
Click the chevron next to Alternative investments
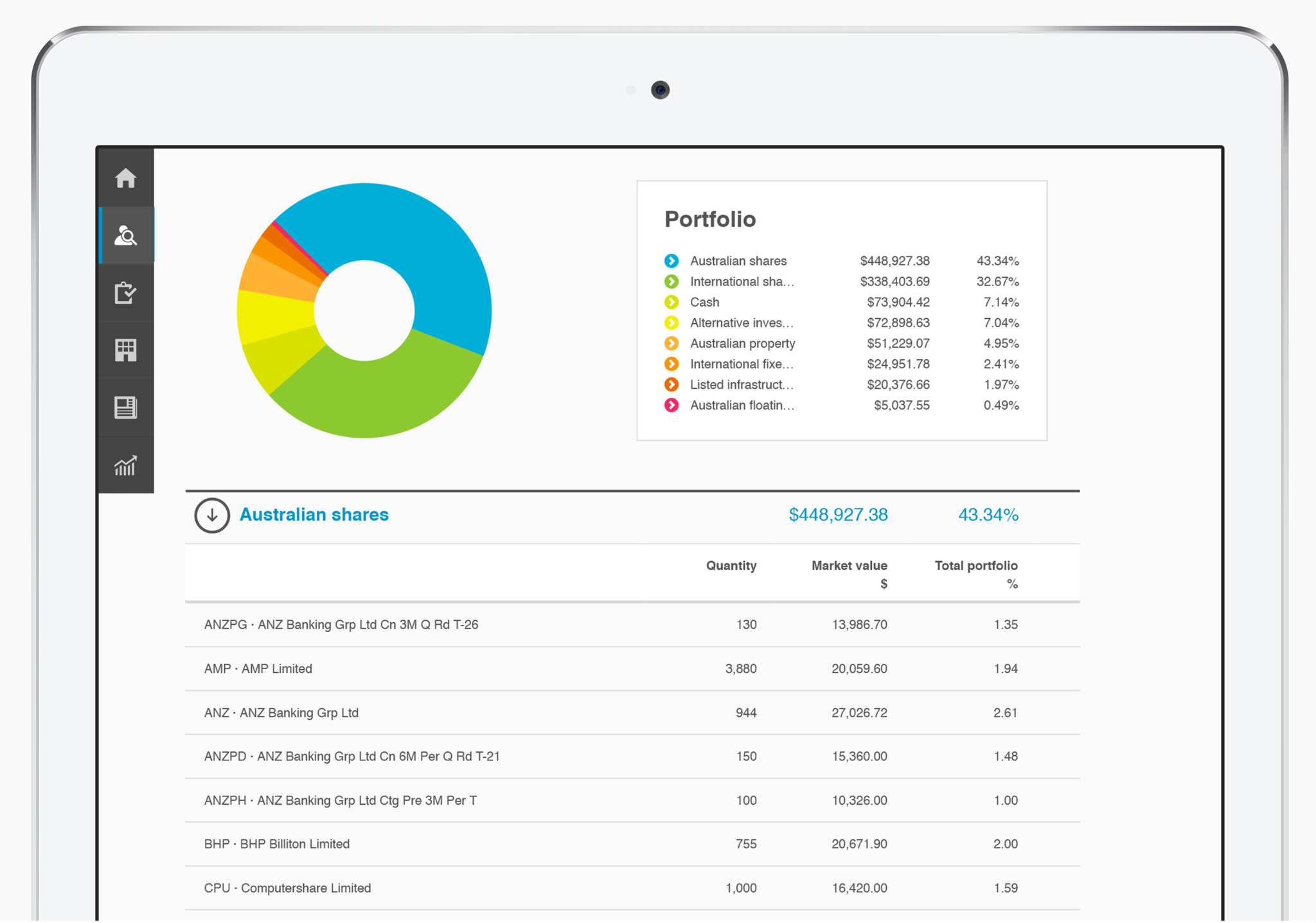671,323
